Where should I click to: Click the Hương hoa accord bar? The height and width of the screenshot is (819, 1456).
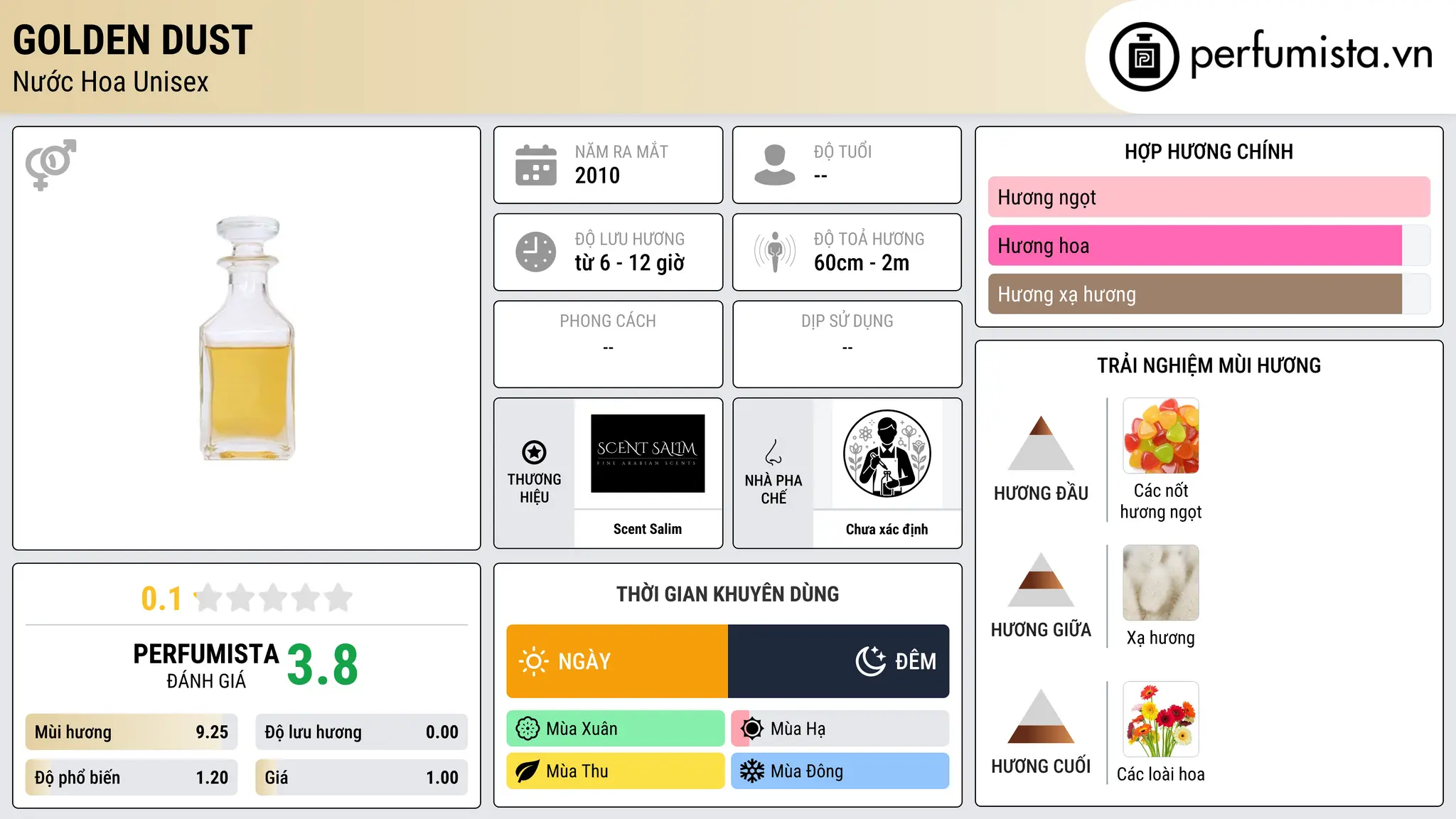(x=1209, y=245)
